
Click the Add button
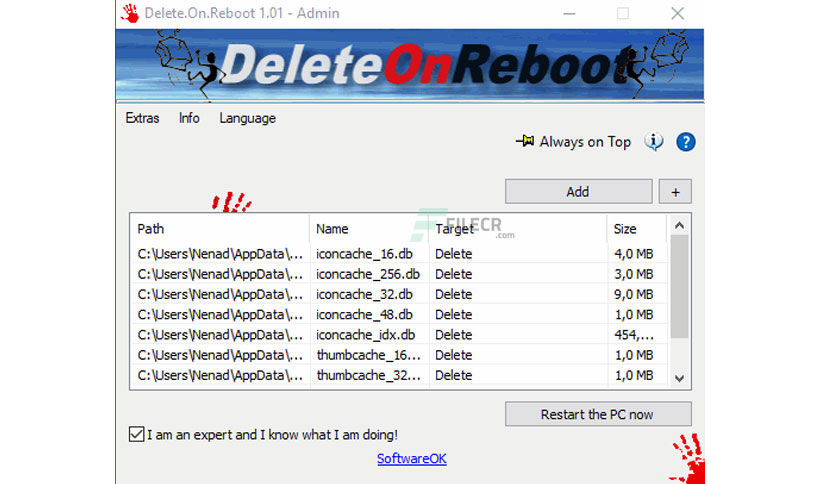(x=578, y=191)
